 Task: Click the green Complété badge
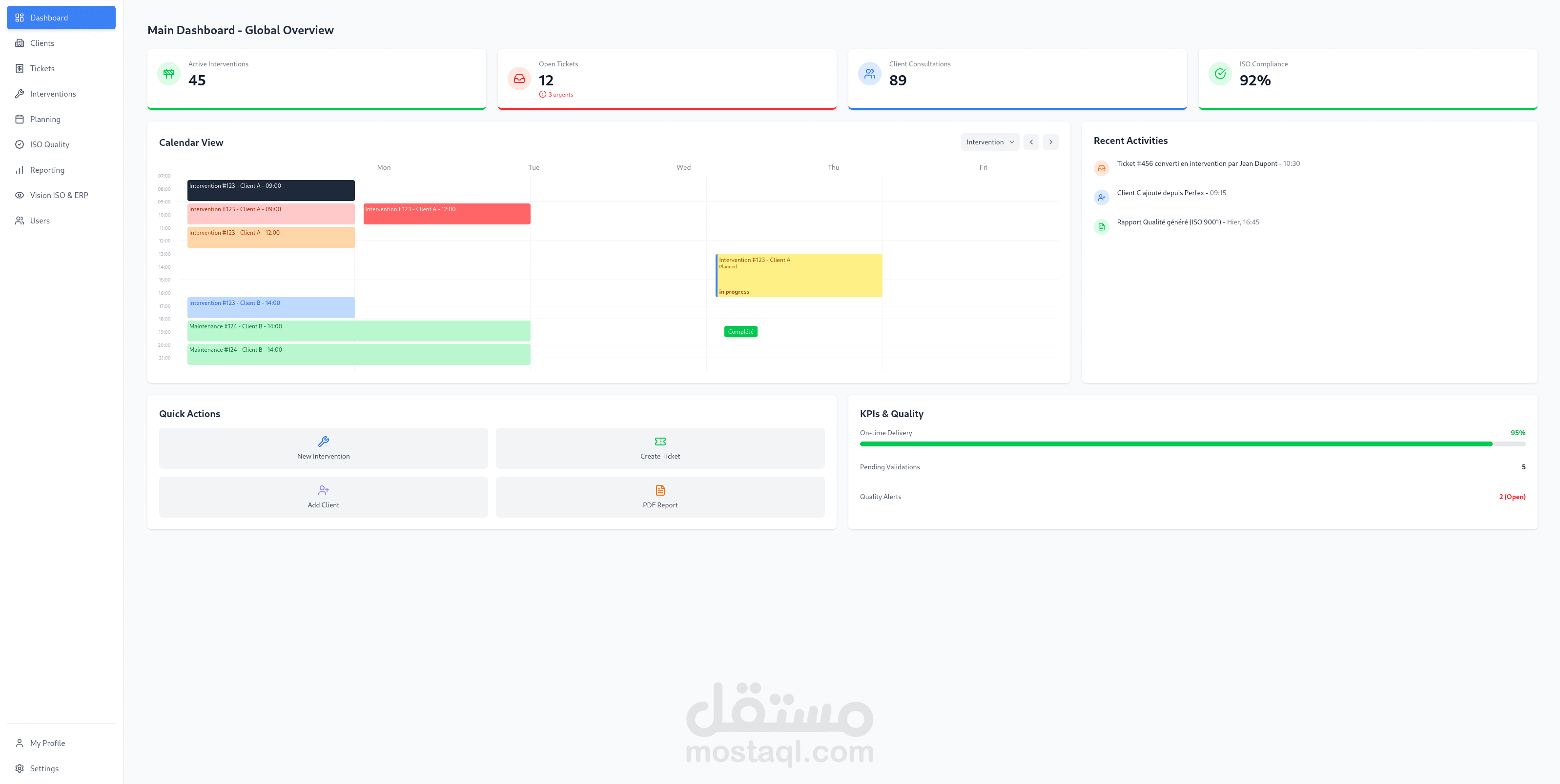(x=740, y=332)
